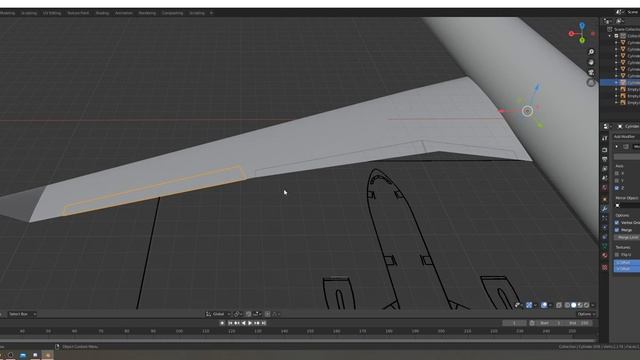Viewport: 640px width, 360px height.
Task: Disable mirror Axis Z checkbox
Action: click(617, 188)
